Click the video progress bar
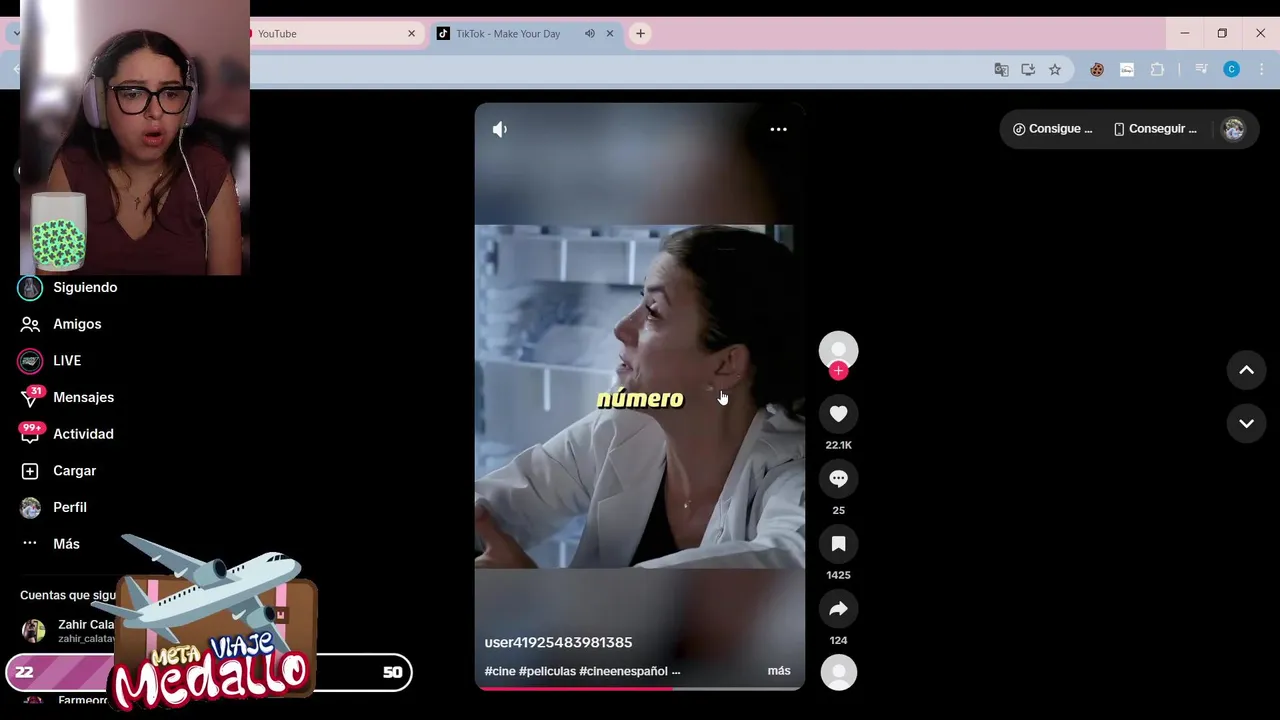1280x720 pixels. click(x=640, y=688)
